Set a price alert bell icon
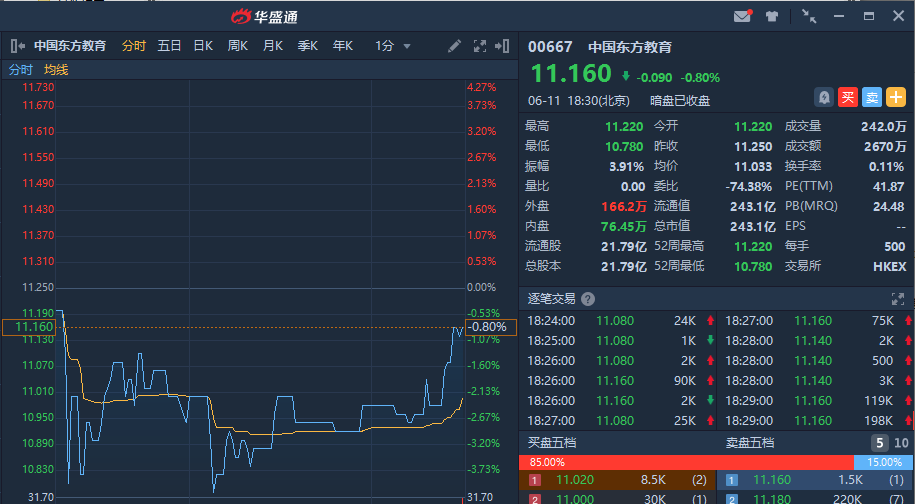 coord(824,97)
